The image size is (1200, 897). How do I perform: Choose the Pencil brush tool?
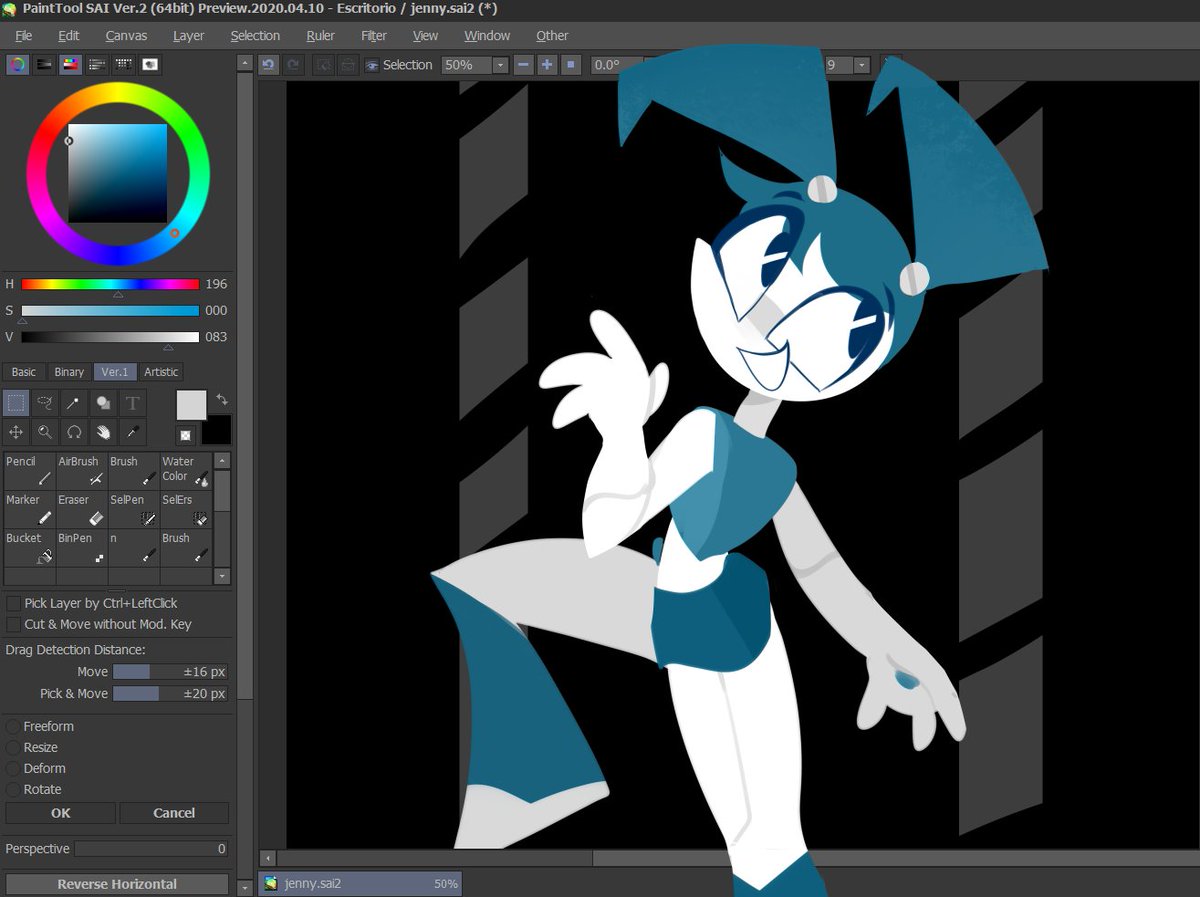tap(30, 471)
